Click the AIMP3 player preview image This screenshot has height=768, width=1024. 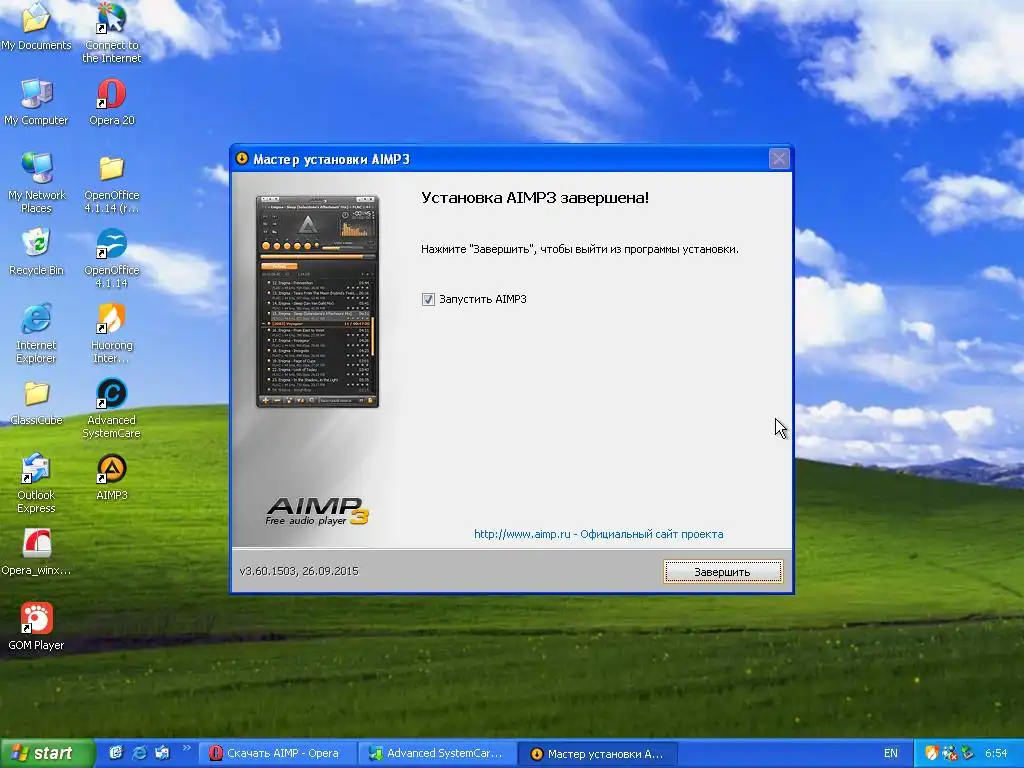[x=317, y=301]
